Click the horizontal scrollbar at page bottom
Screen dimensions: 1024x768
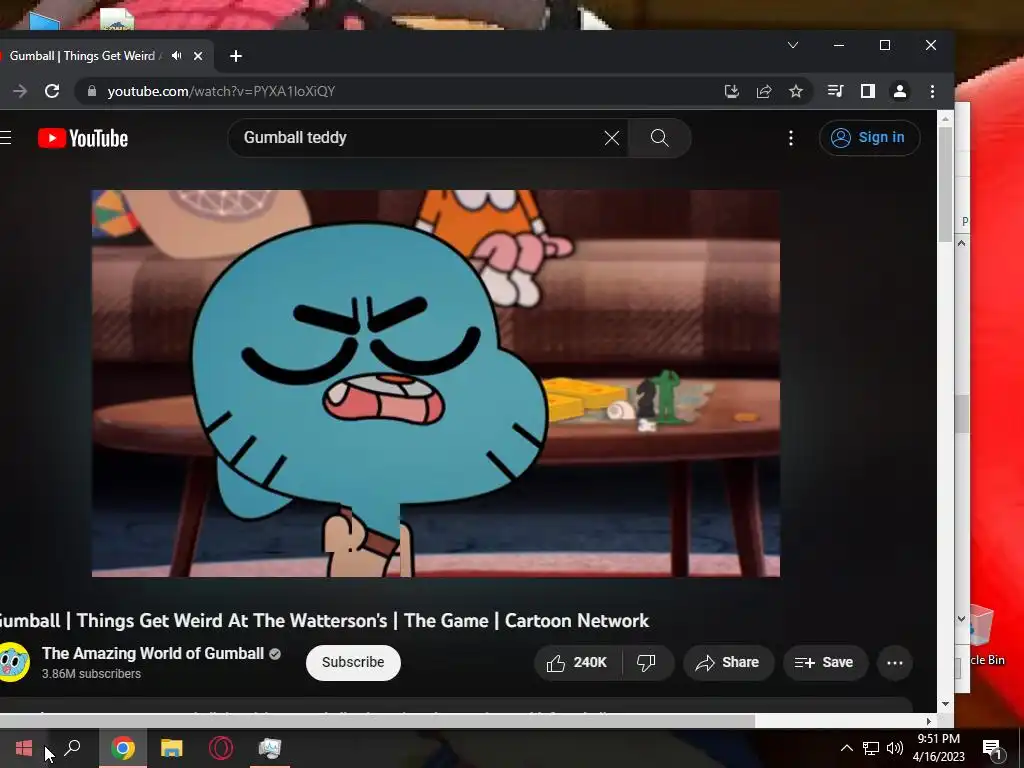pyautogui.click(x=377, y=721)
